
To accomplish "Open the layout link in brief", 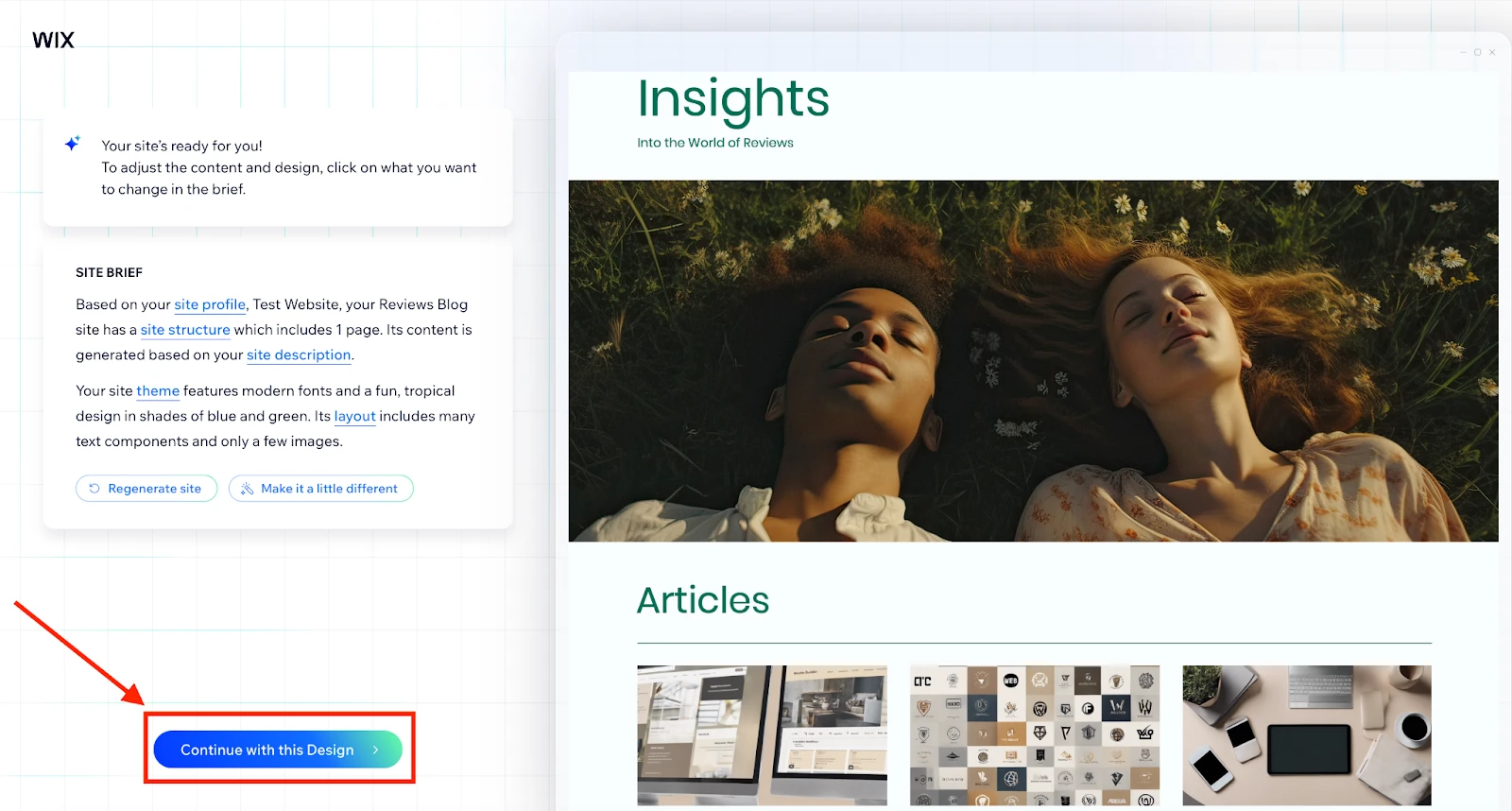I will click(355, 417).
